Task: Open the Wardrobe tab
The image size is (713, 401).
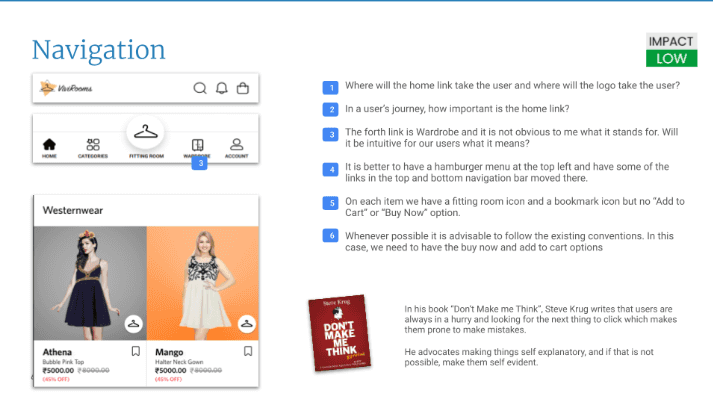Action: tap(197, 148)
